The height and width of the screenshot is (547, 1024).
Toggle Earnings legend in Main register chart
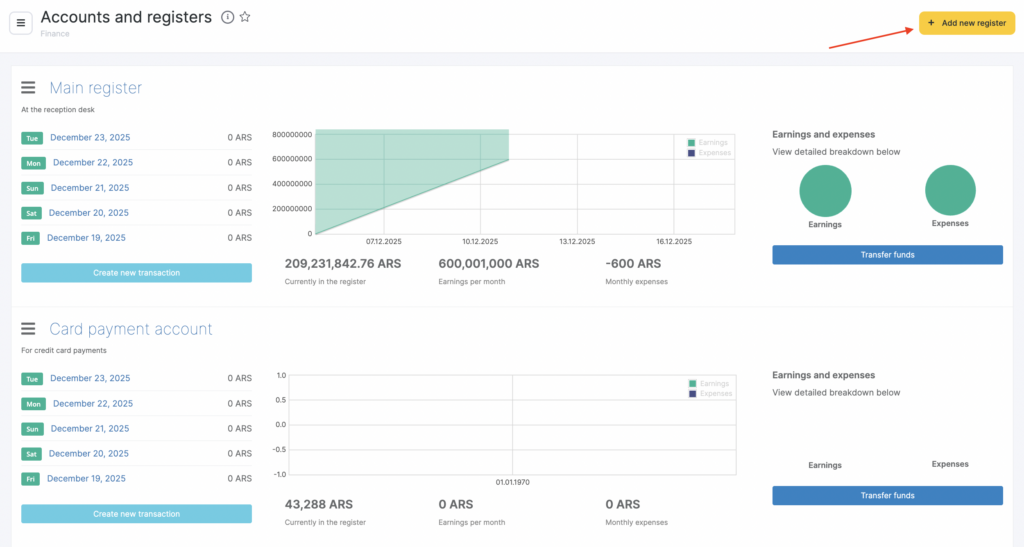tap(709, 143)
